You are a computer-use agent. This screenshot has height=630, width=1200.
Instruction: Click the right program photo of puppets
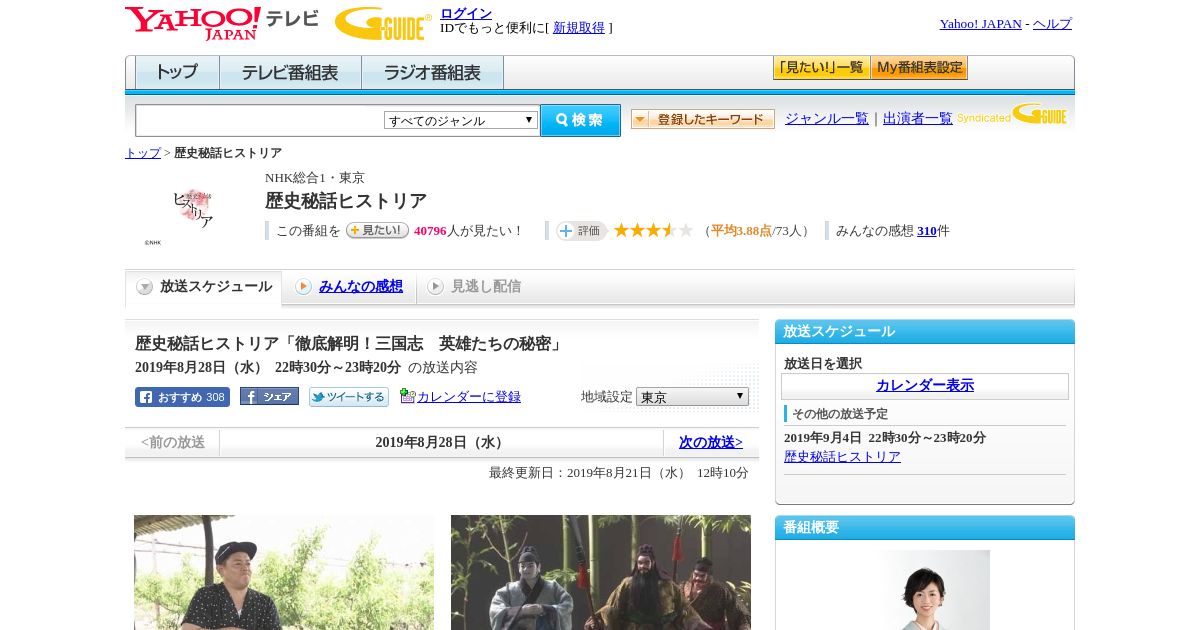point(601,572)
